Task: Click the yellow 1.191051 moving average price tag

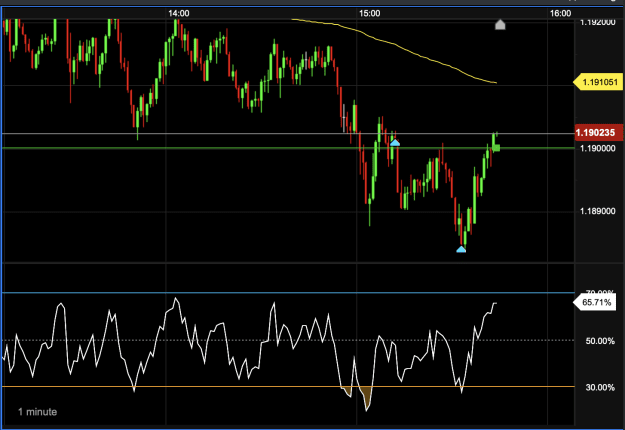Action: click(x=597, y=82)
